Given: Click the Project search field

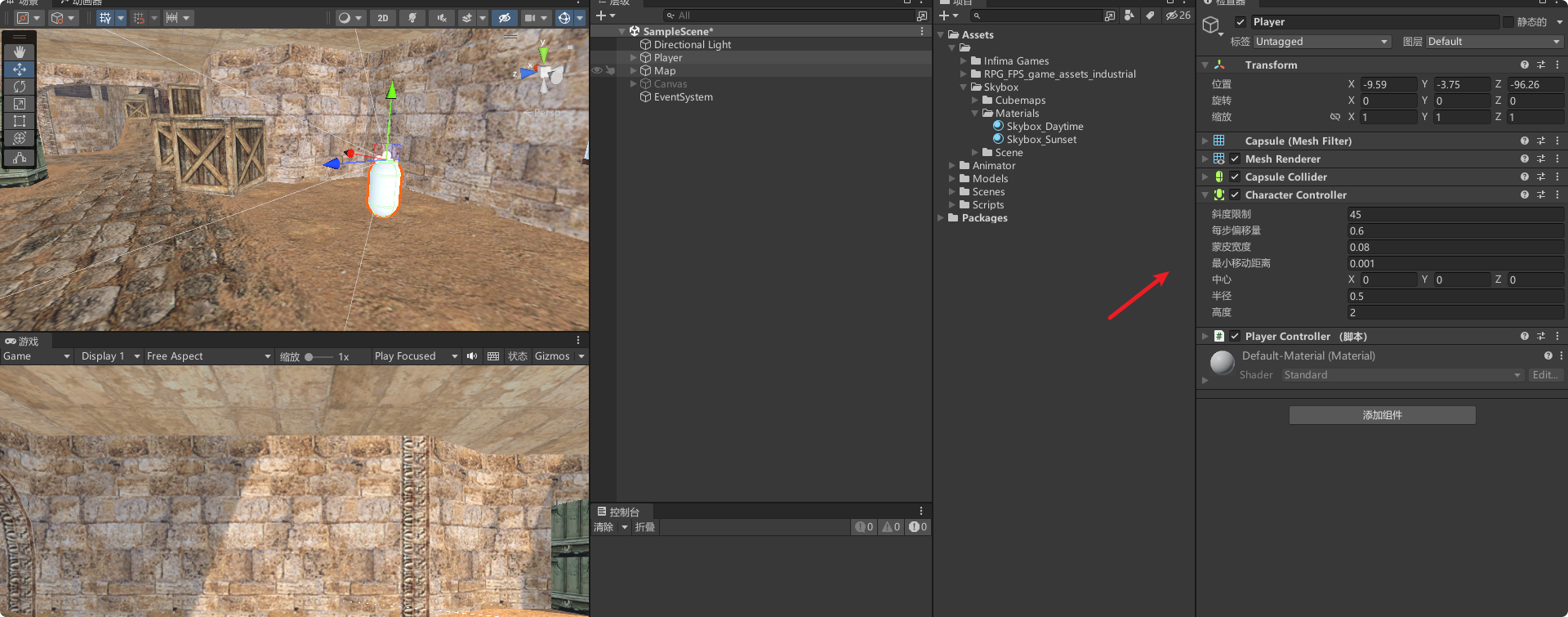Looking at the screenshot, I should pos(1037,16).
